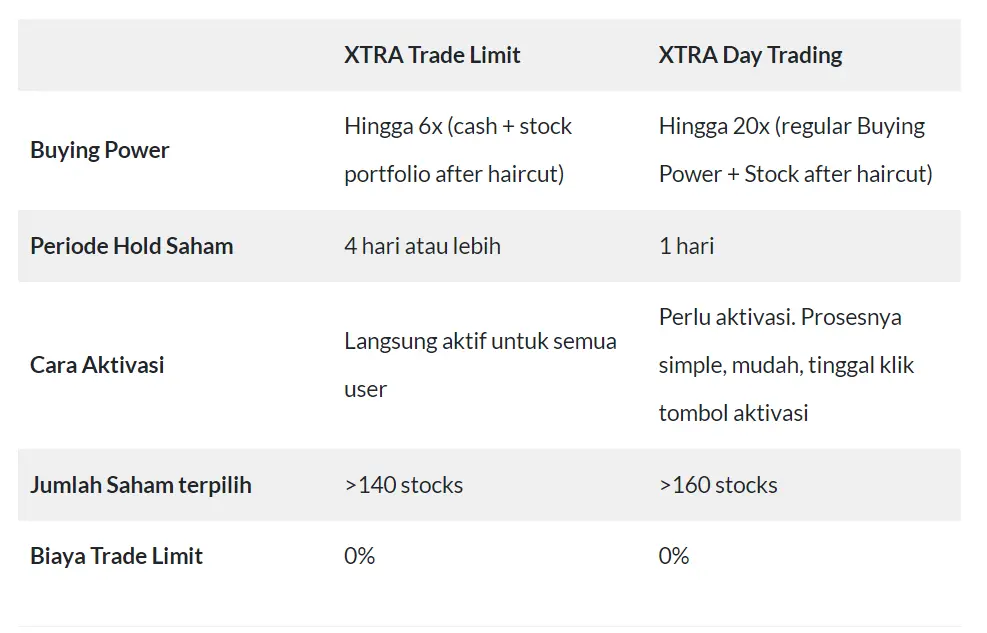Click the Jumlah Saham terpilih row label
This screenshot has height=633, width=987.
pyautogui.click(x=141, y=485)
